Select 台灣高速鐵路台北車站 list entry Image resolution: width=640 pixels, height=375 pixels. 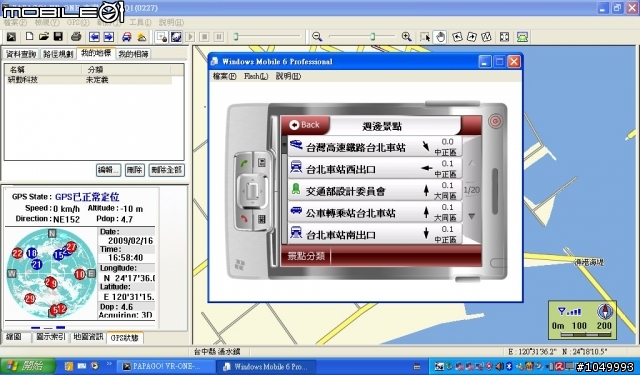tap(375, 146)
